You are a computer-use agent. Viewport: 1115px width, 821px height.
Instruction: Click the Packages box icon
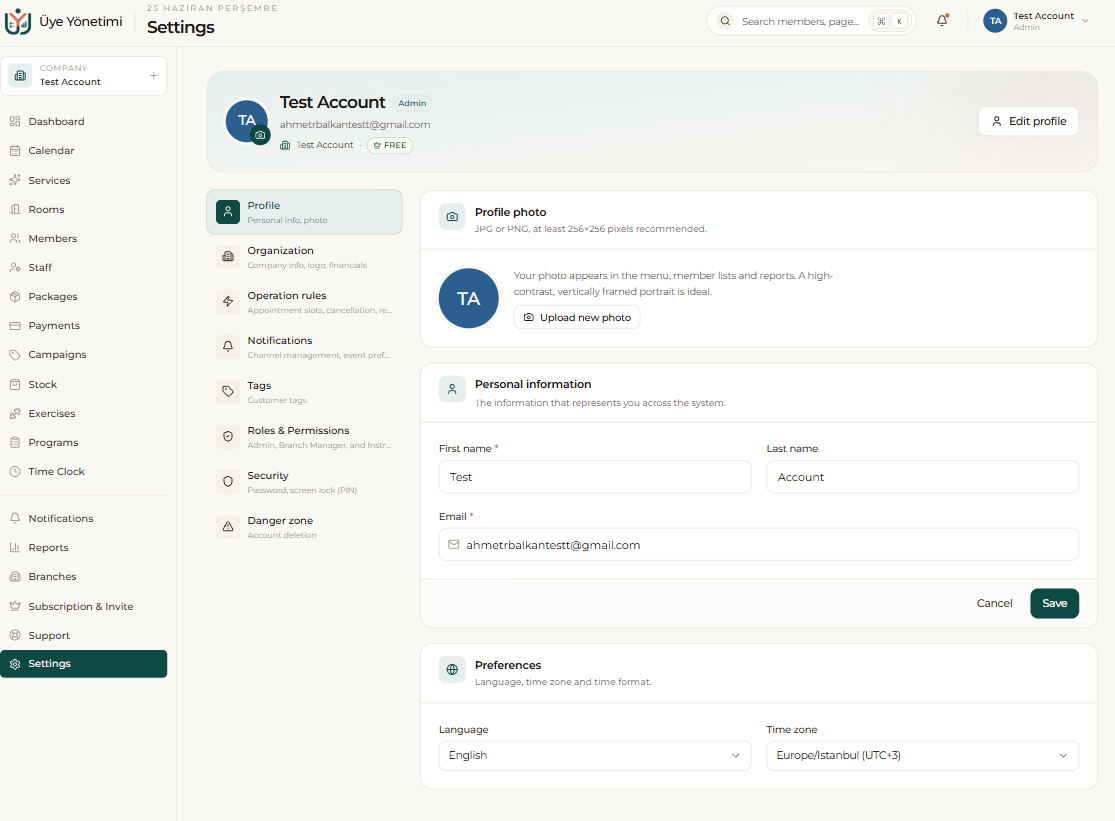click(x=15, y=297)
